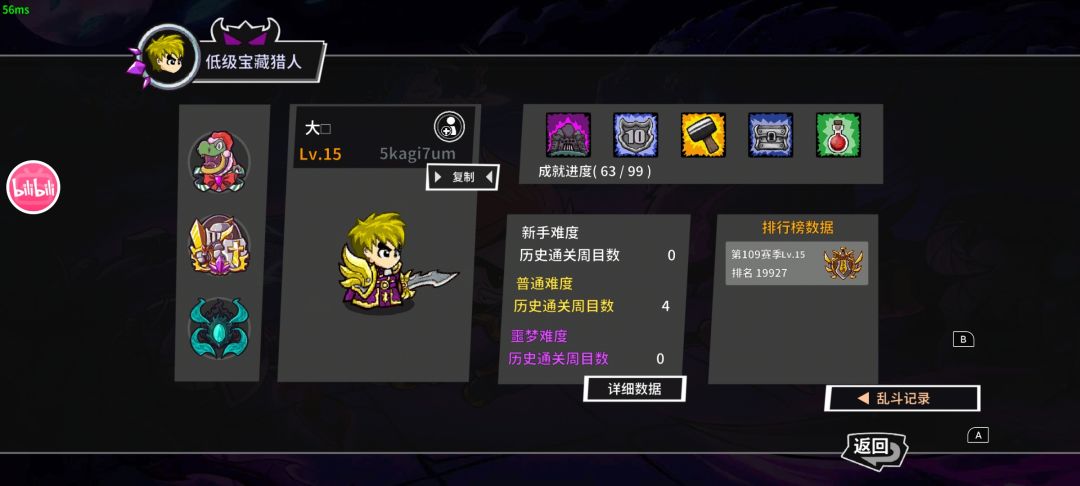This screenshot has width=1080, height=486.
Task: Open 详细数据 detailed data
Action: click(x=634, y=389)
